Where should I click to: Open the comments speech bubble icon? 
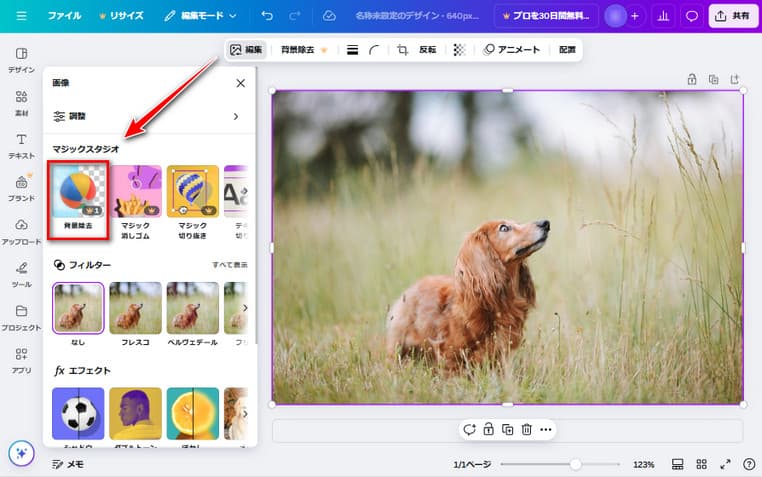click(x=692, y=16)
